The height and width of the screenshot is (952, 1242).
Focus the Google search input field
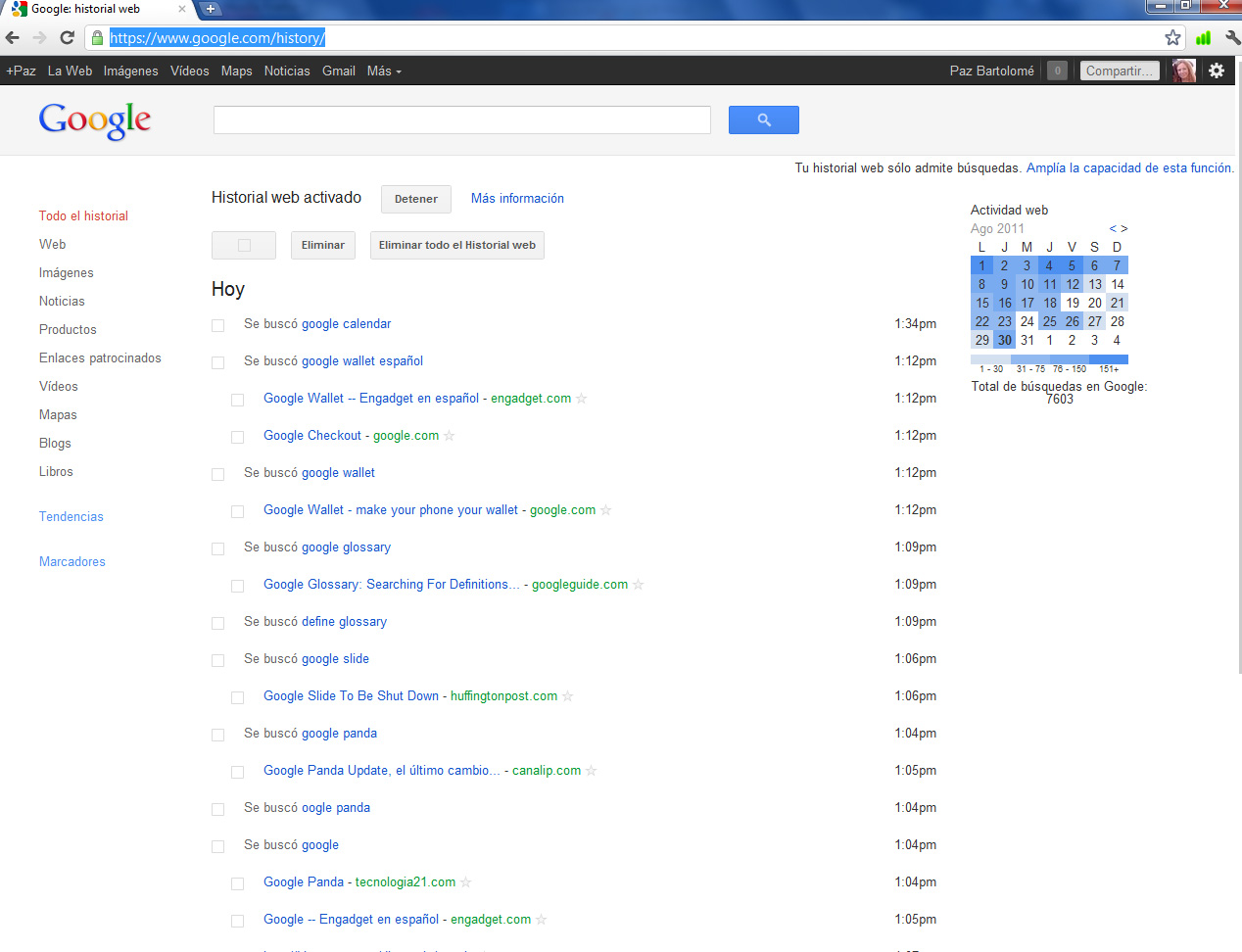462,120
